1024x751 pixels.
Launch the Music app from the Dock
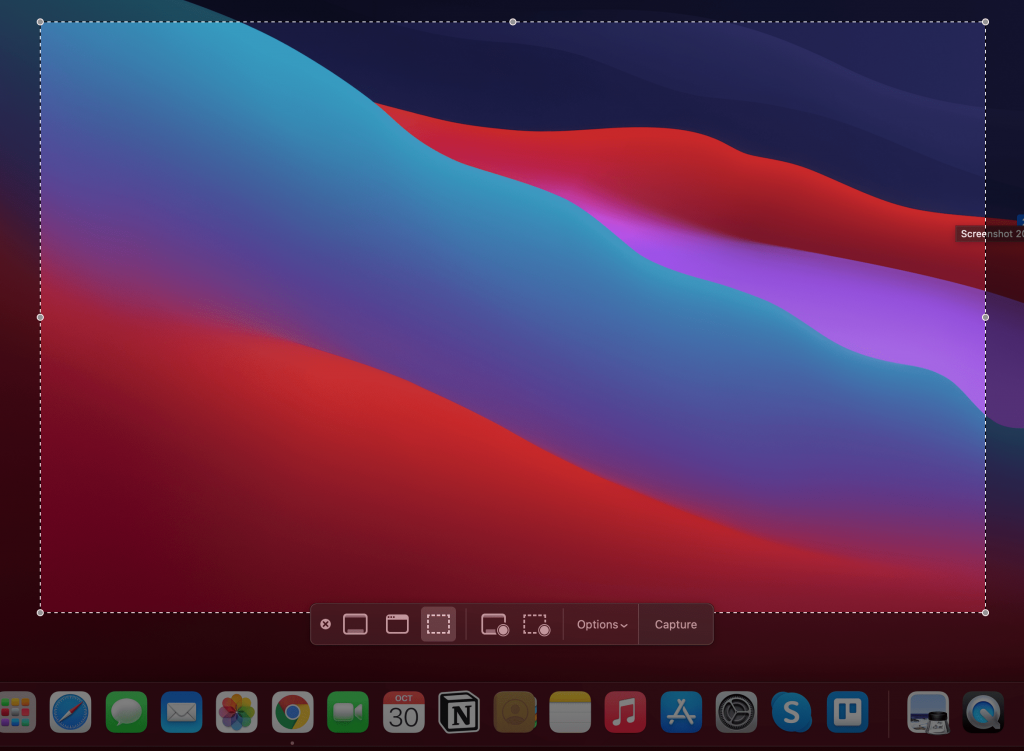[x=625, y=712]
